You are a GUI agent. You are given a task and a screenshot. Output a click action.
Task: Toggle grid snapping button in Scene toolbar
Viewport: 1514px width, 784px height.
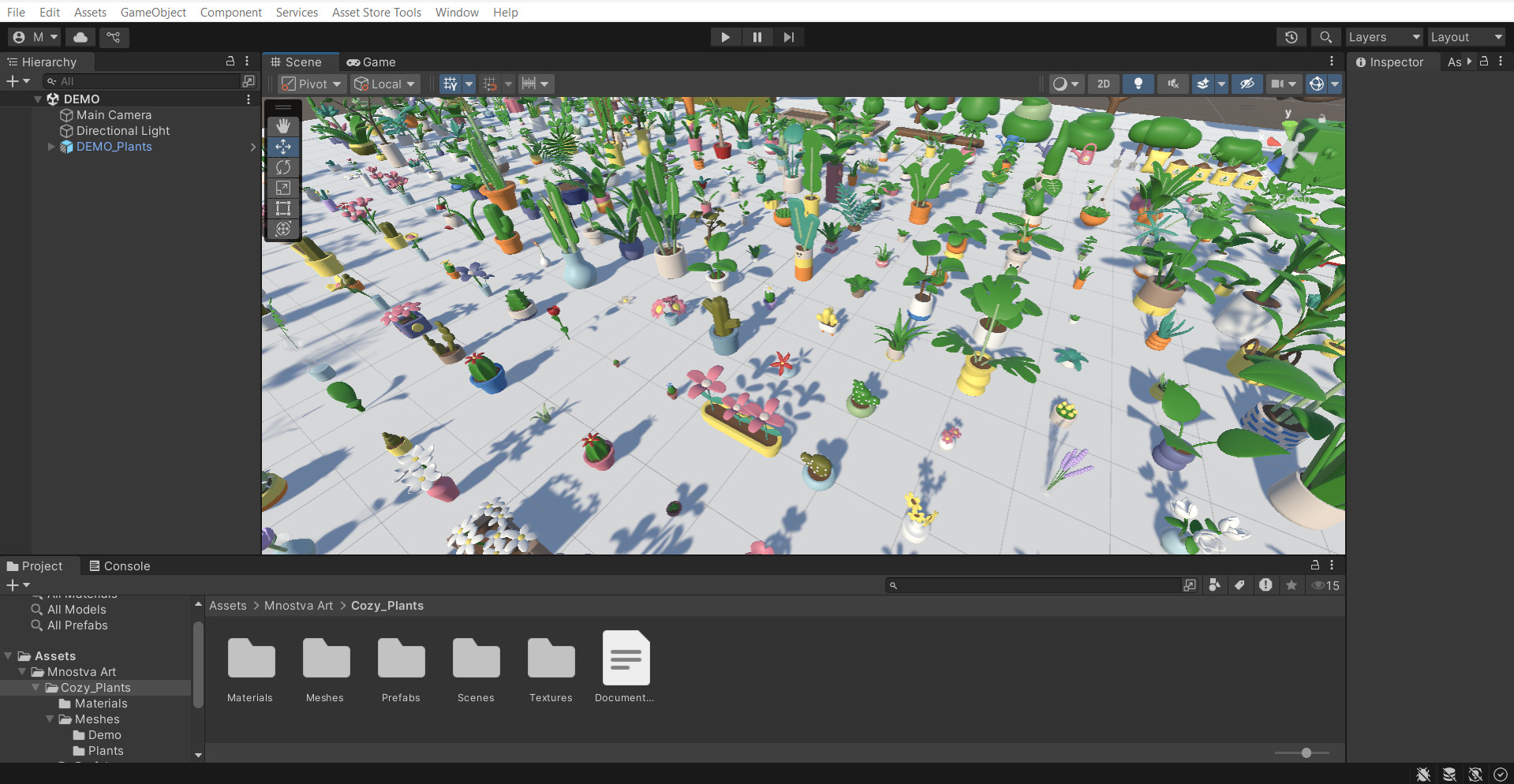(x=490, y=84)
